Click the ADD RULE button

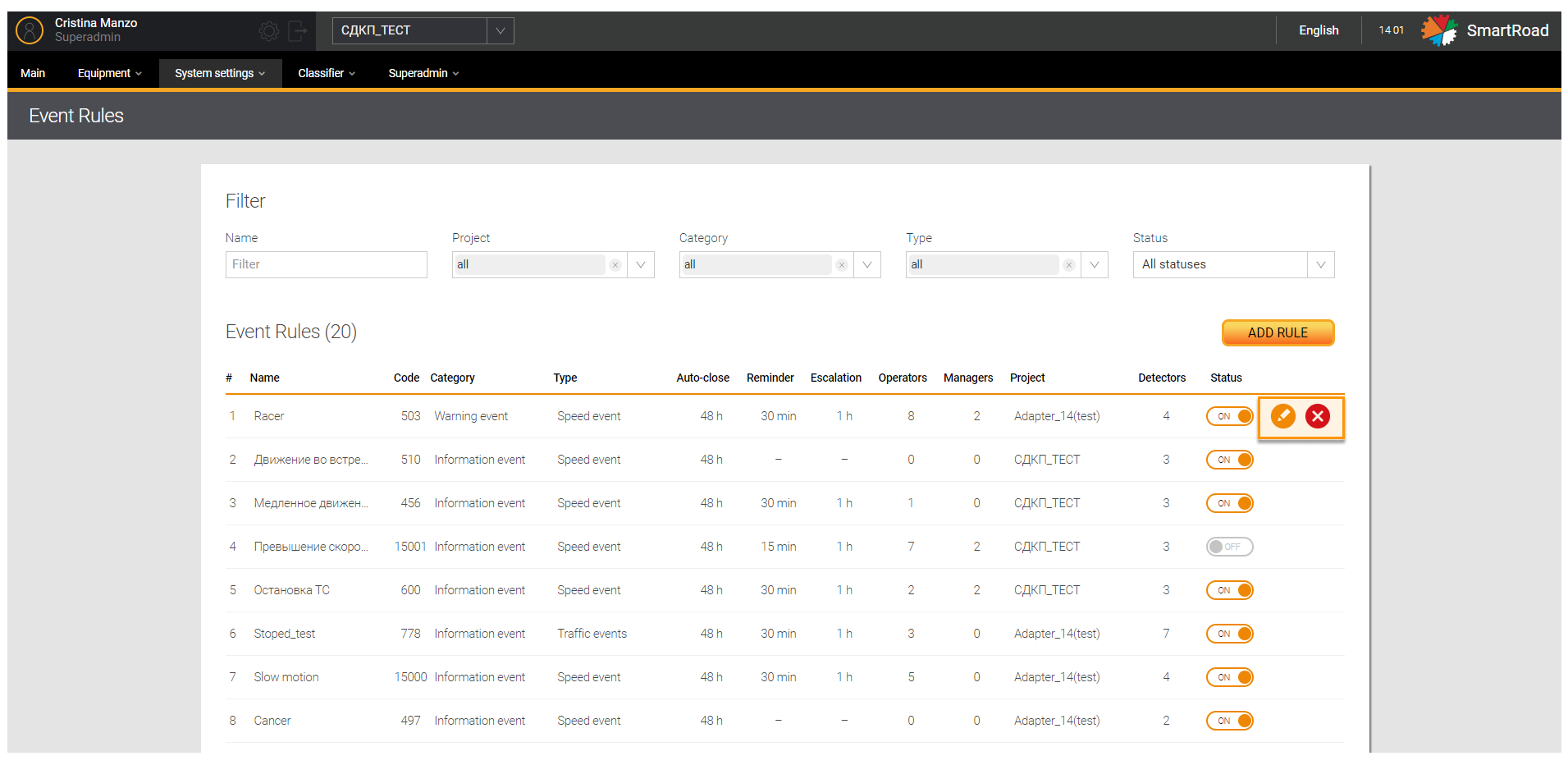pos(1278,332)
